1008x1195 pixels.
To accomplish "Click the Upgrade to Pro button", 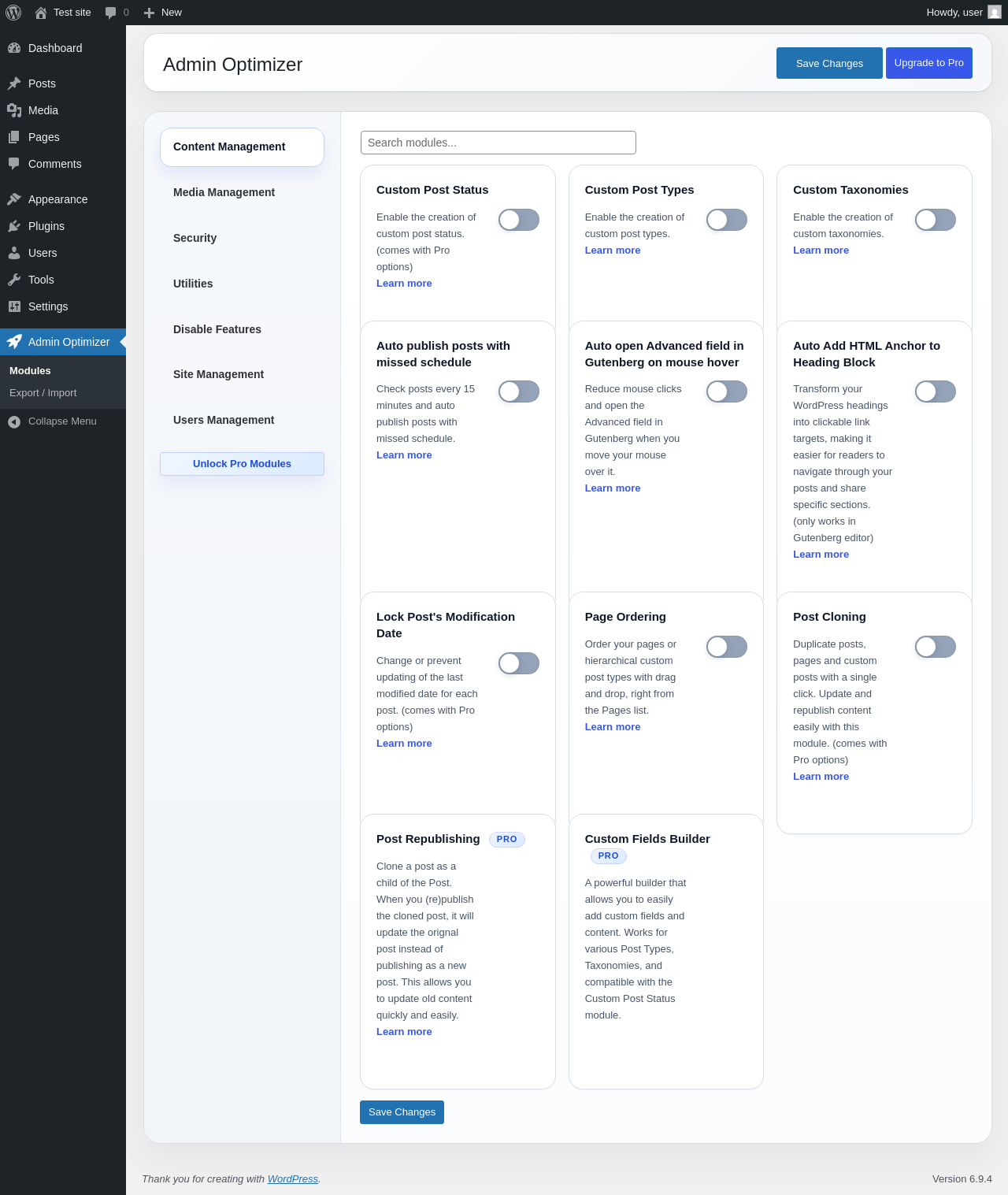I will (928, 63).
